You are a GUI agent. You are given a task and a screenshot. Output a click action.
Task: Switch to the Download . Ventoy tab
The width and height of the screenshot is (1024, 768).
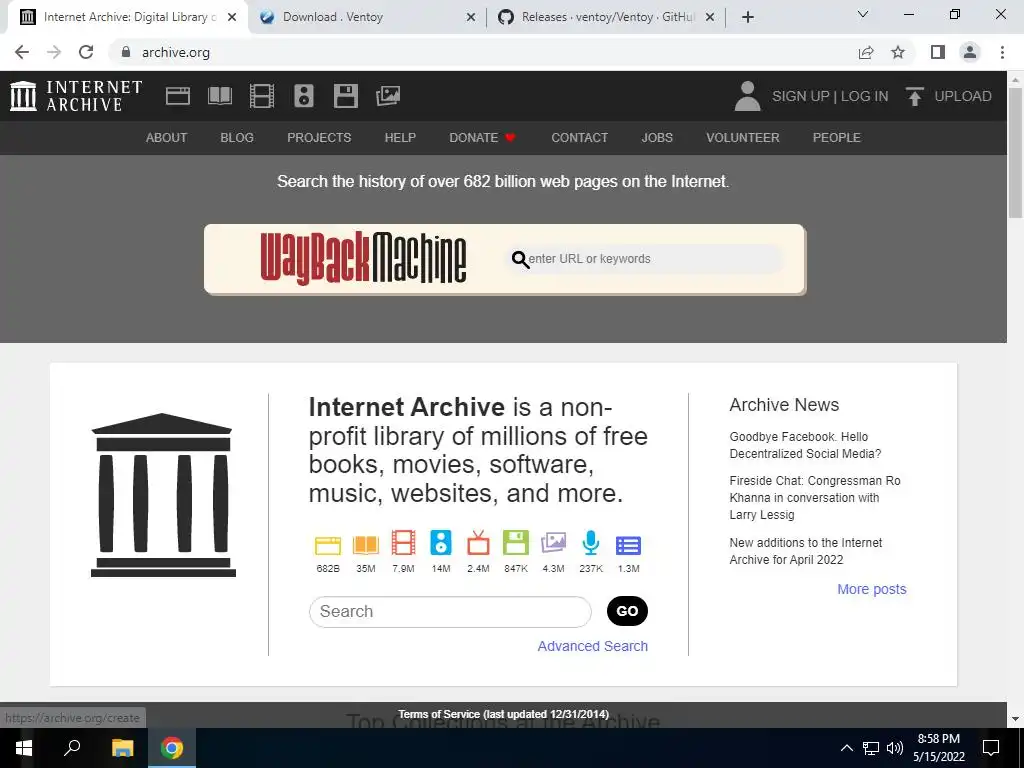pos(368,17)
